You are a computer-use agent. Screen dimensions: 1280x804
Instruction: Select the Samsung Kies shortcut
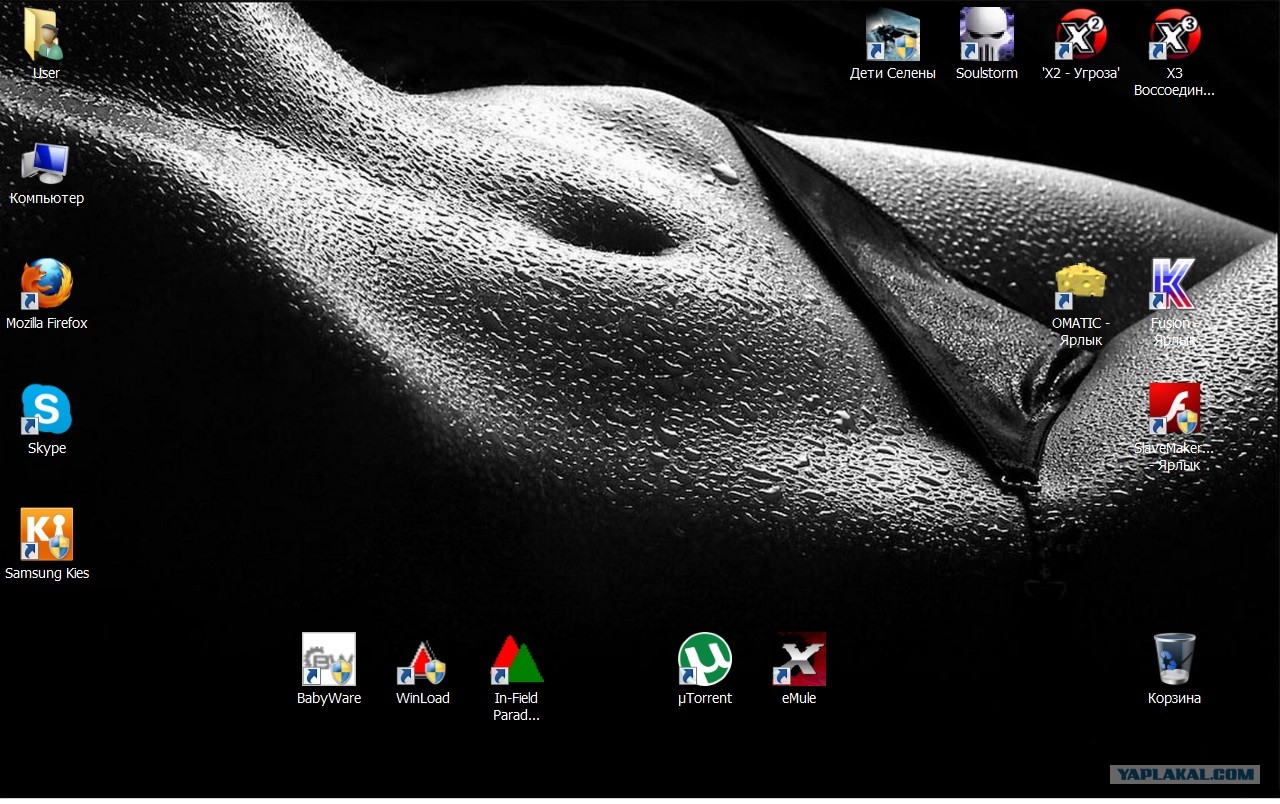tap(46, 536)
